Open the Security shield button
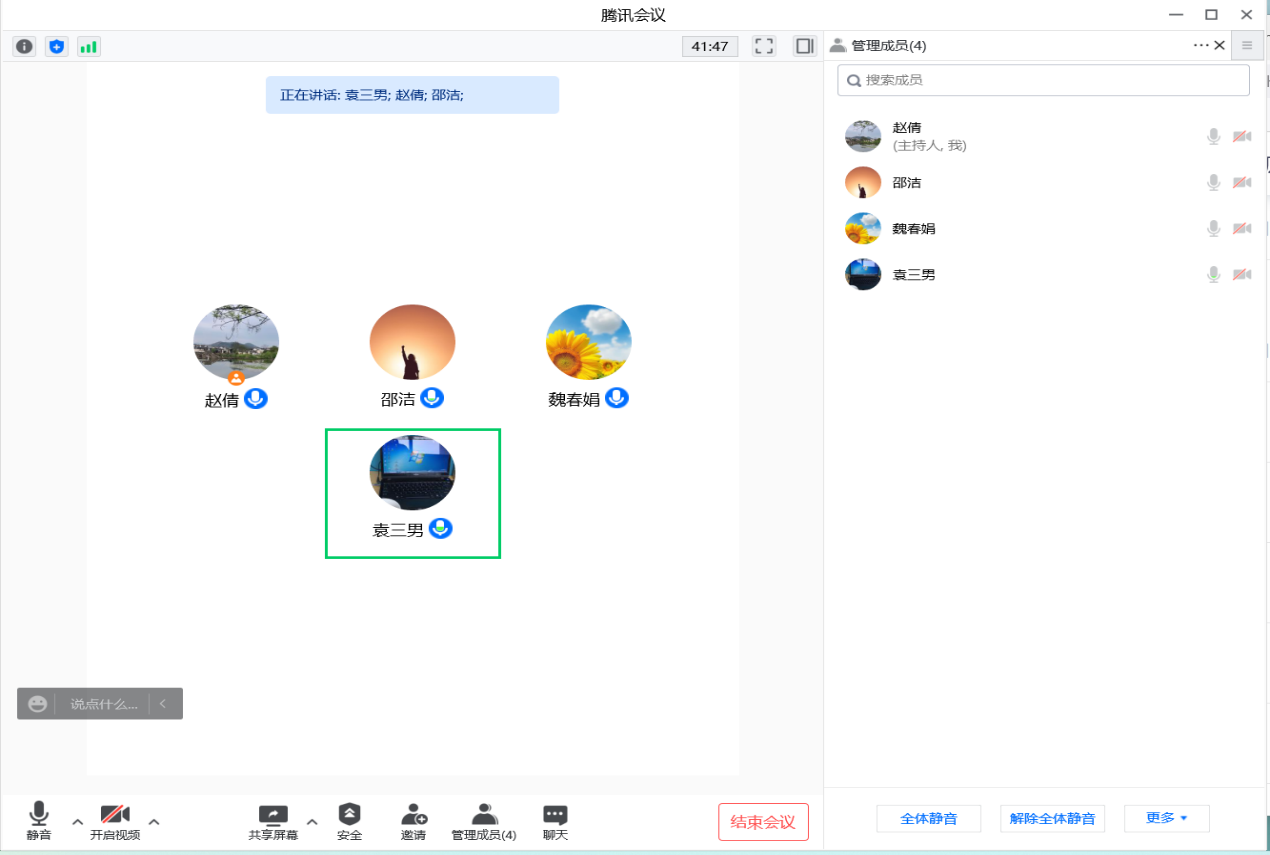 (349, 822)
